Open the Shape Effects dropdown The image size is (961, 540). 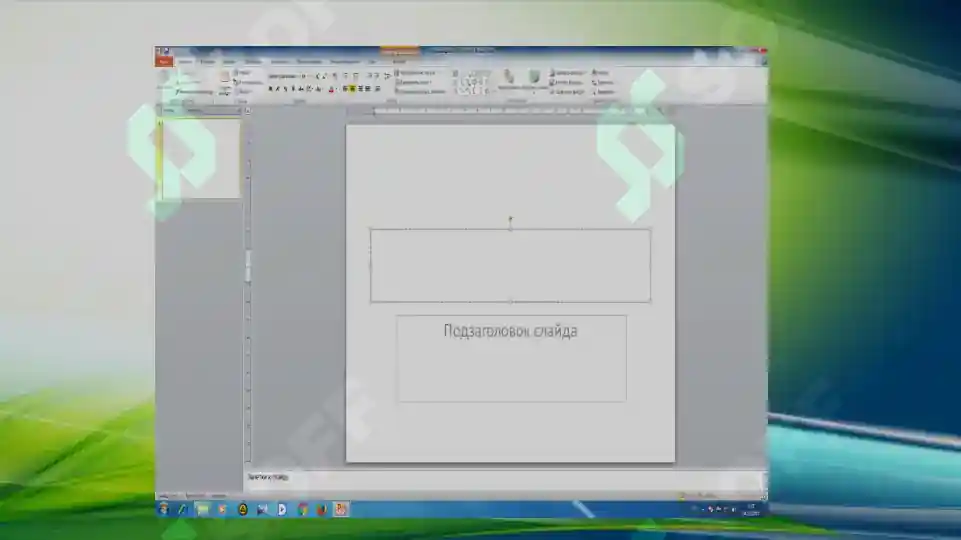click(566, 92)
